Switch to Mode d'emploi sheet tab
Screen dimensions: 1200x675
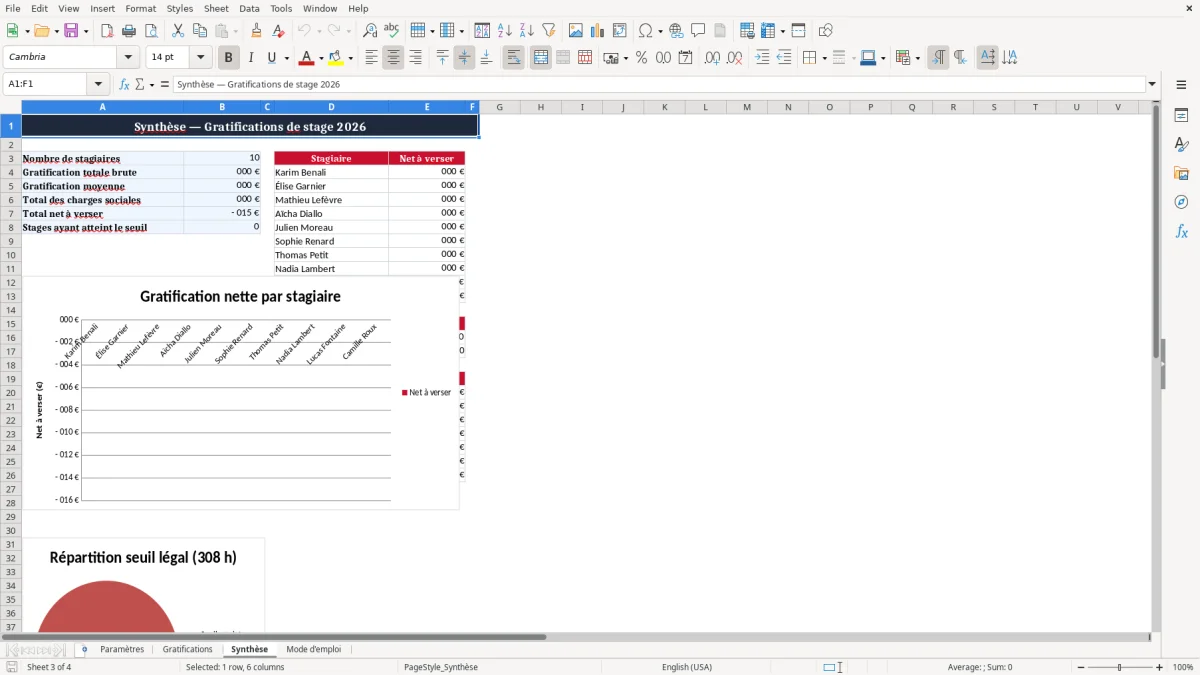point(314,650)
